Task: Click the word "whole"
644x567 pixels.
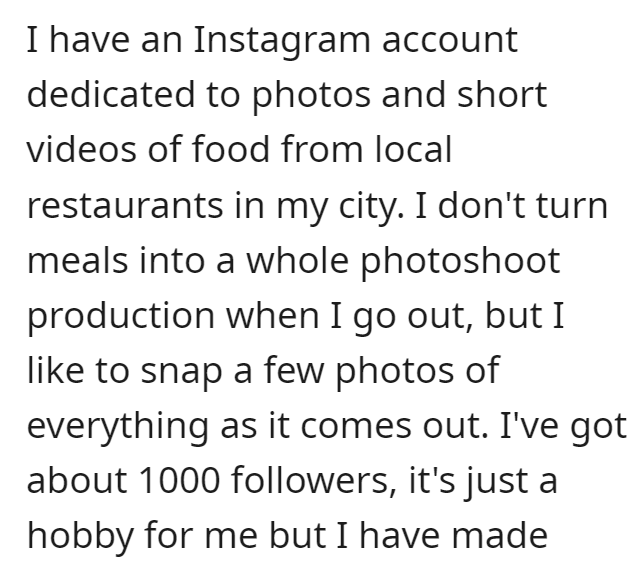Action: click(297, 260)
